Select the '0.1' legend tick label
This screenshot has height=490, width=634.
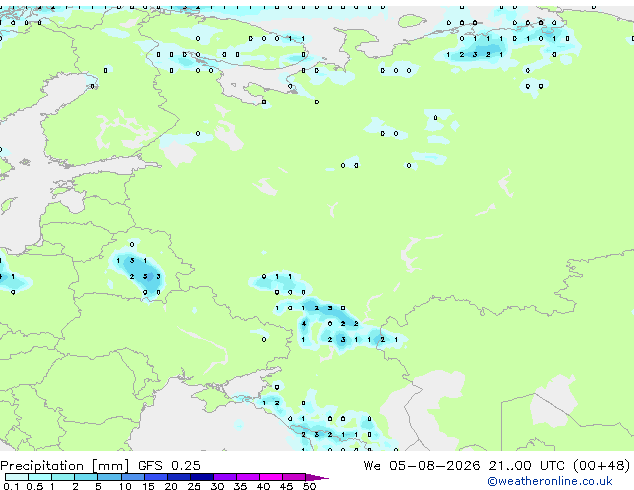click(x=11, y=486)
